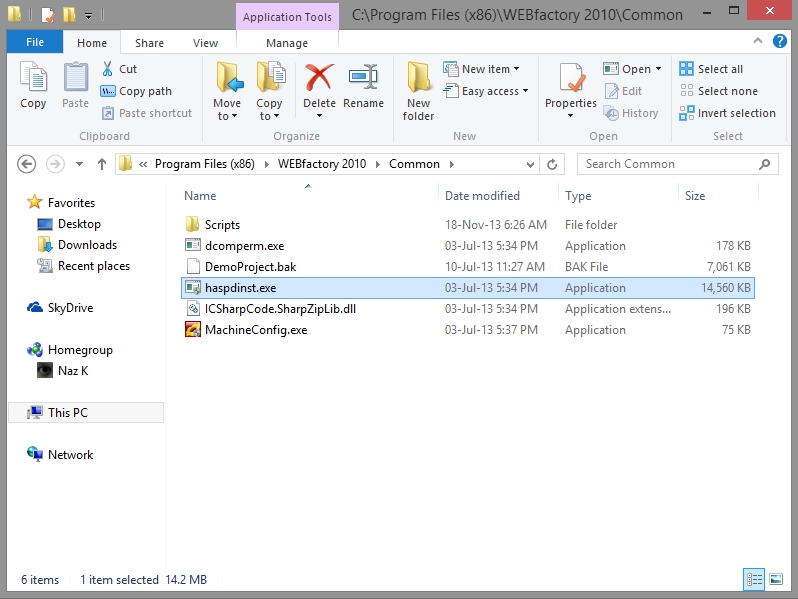The image size is (798, 599).
Task: Click the red X Delete icon
Action: click(x=319, y=77)
